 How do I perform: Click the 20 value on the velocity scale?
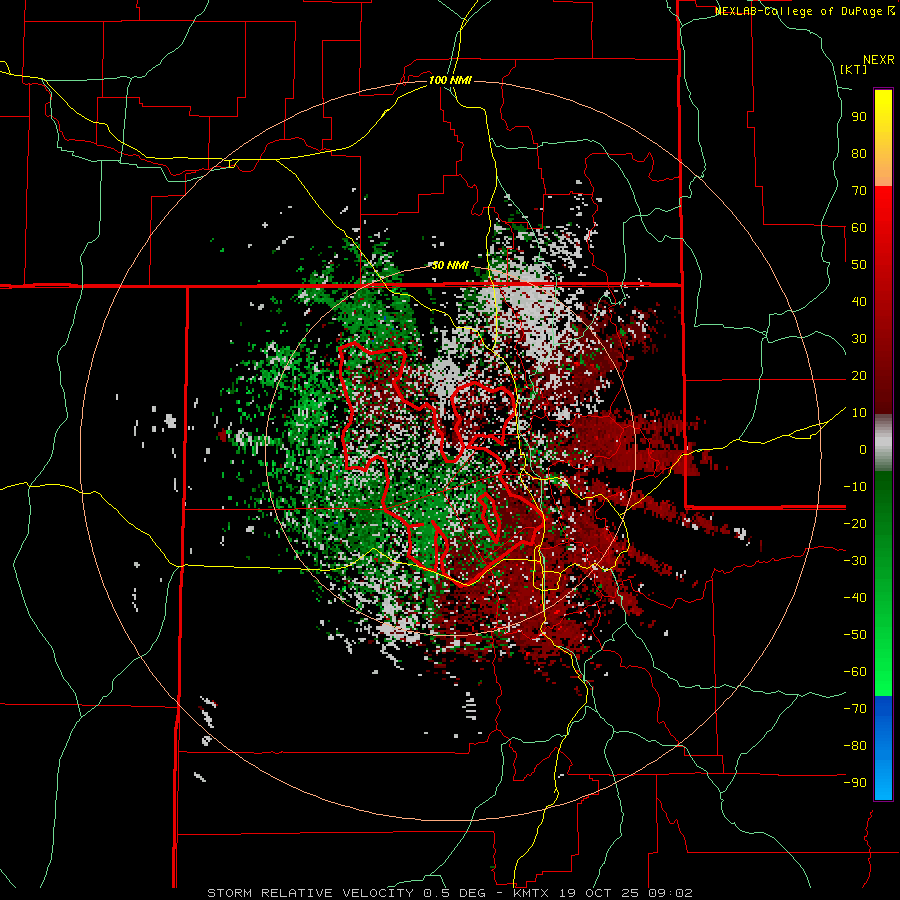click(x=859, y=376)
